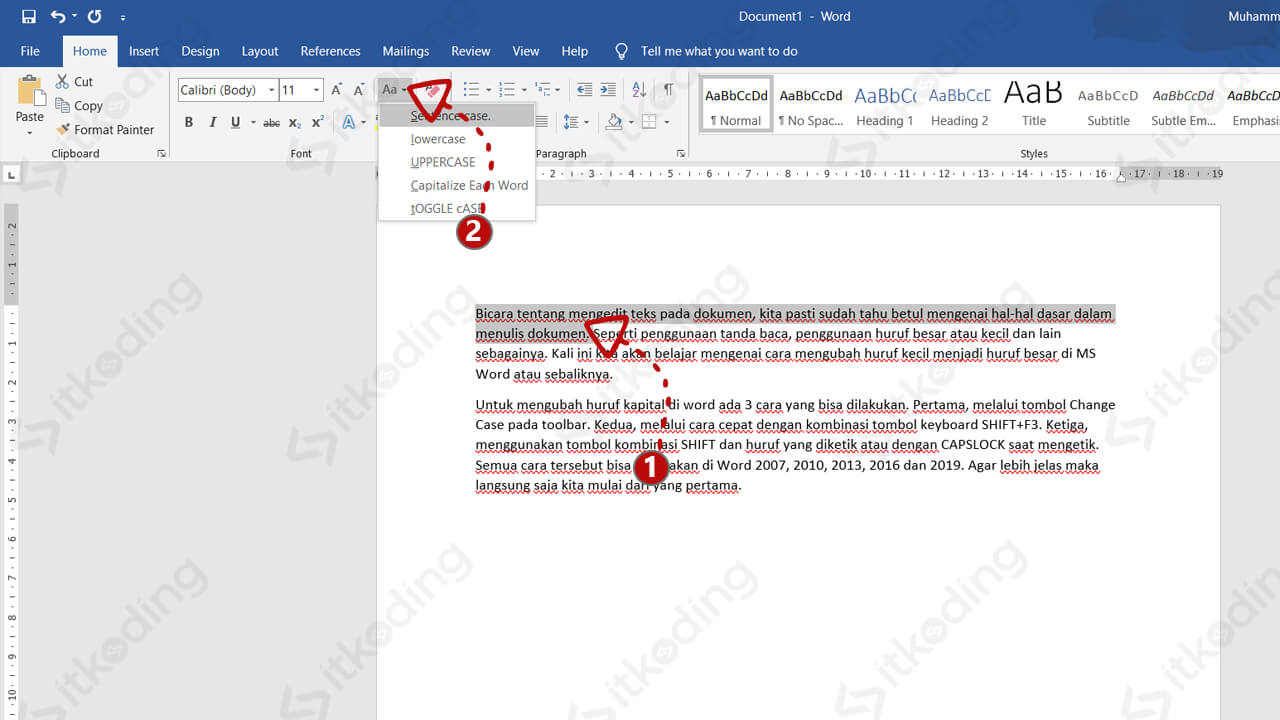1280x720 pixels.
Task: Decrease paragraph indent
Action: 584,90
